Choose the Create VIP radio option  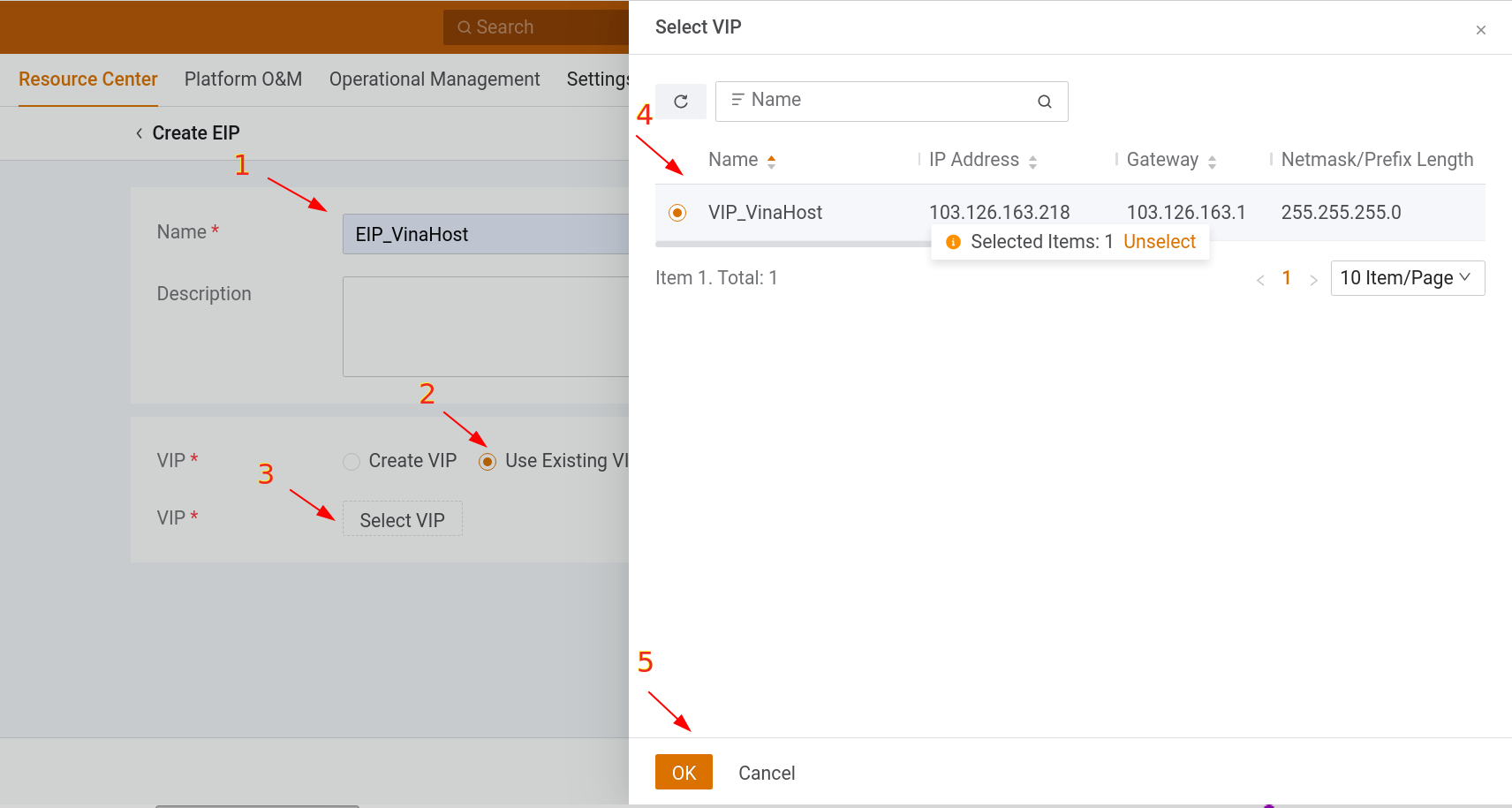pos(352,462)
